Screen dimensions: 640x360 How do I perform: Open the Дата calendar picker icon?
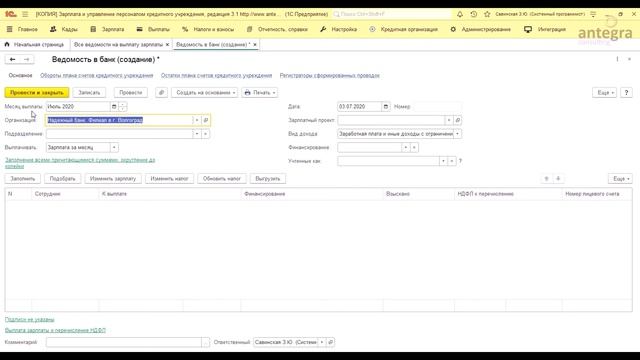pyautogui.click(x=386, y=107)
